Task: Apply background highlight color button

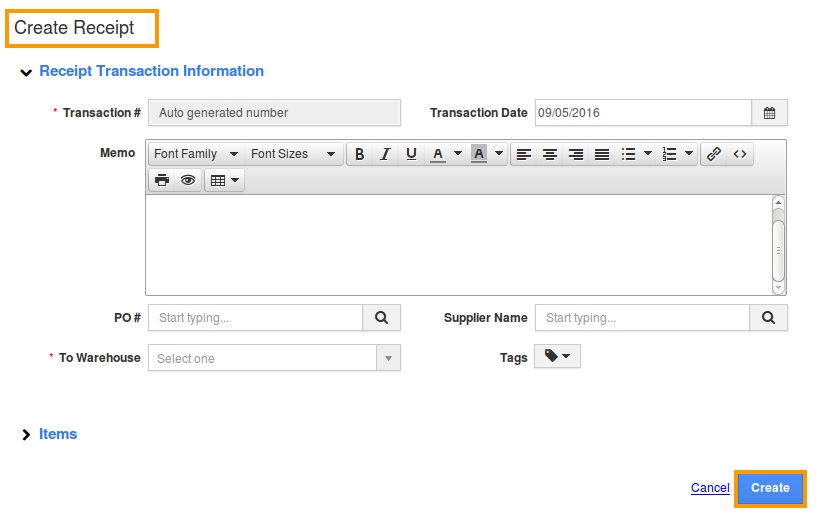Action: point(479,154)
